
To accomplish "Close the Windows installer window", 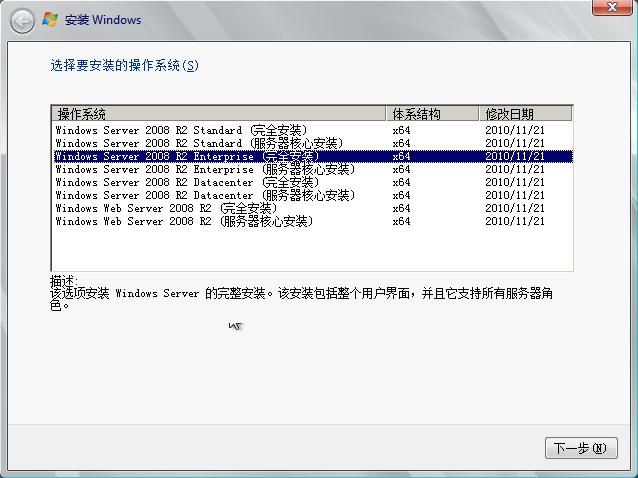I will [612, 7].
